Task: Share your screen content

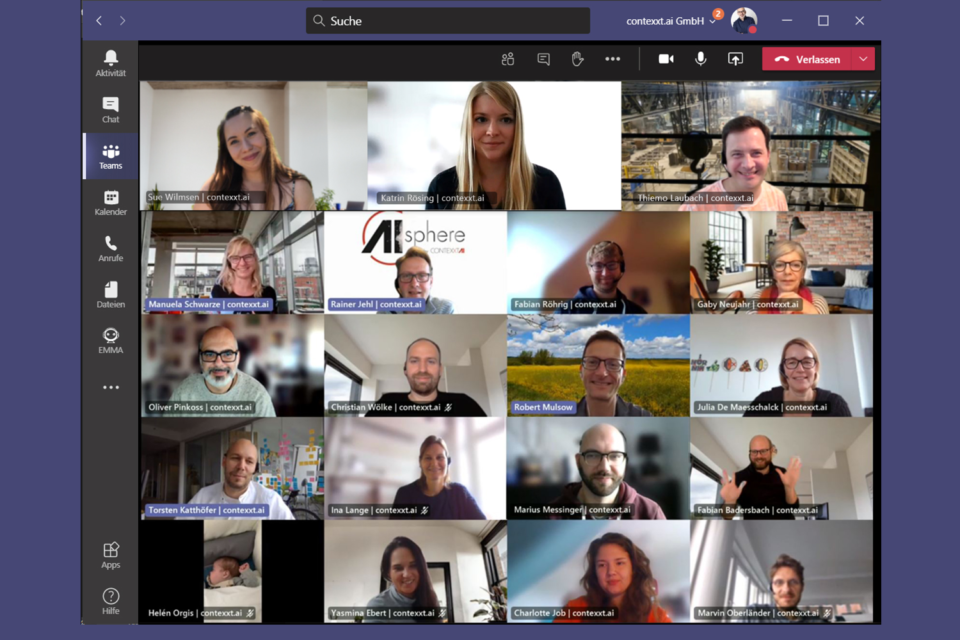Action: point(735,59)
